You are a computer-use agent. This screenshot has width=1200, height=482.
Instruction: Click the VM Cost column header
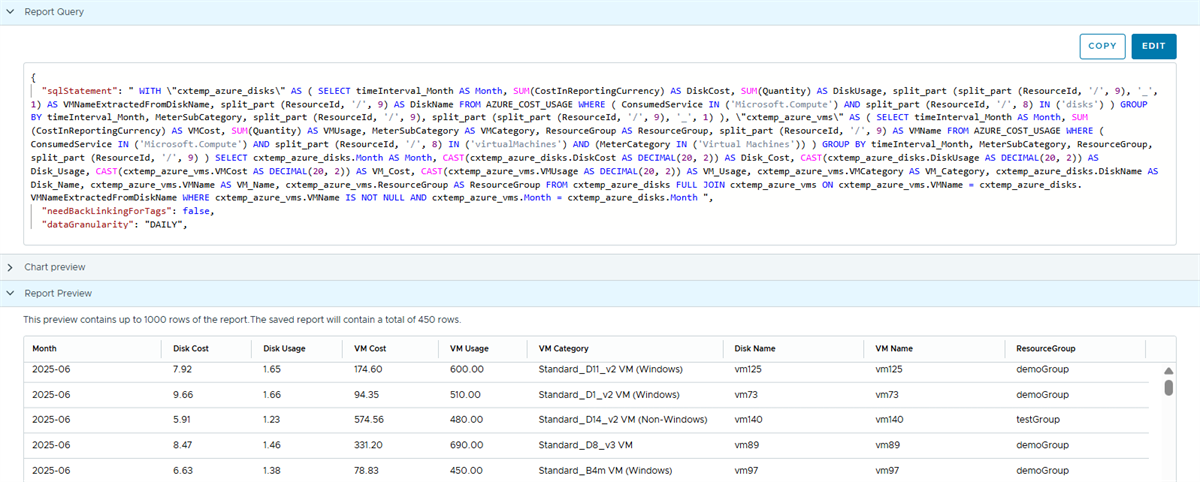coord(370,349)
